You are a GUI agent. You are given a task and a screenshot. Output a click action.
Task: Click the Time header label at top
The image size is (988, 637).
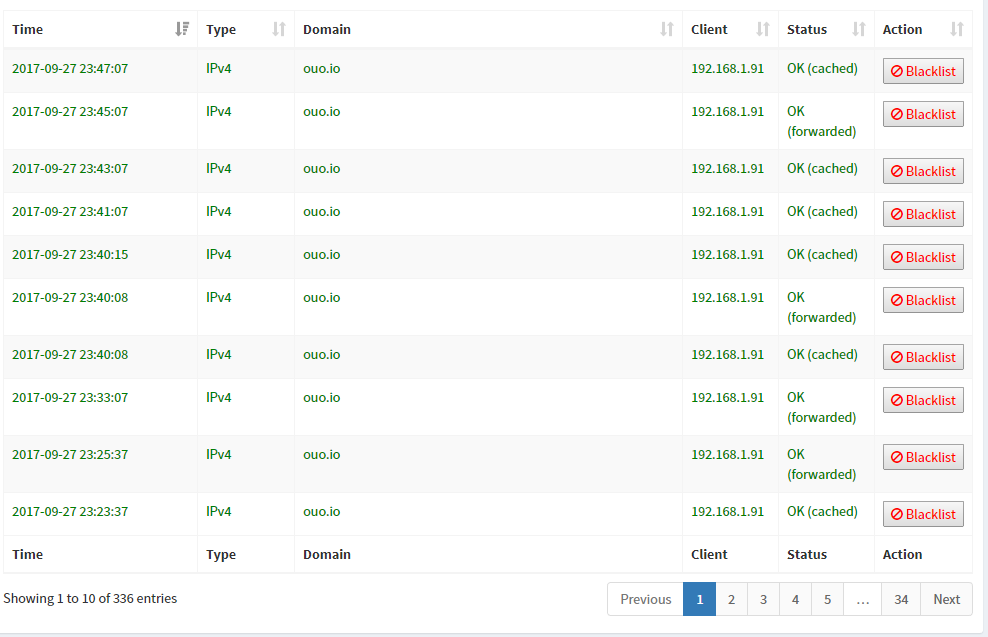coord(28,29)
